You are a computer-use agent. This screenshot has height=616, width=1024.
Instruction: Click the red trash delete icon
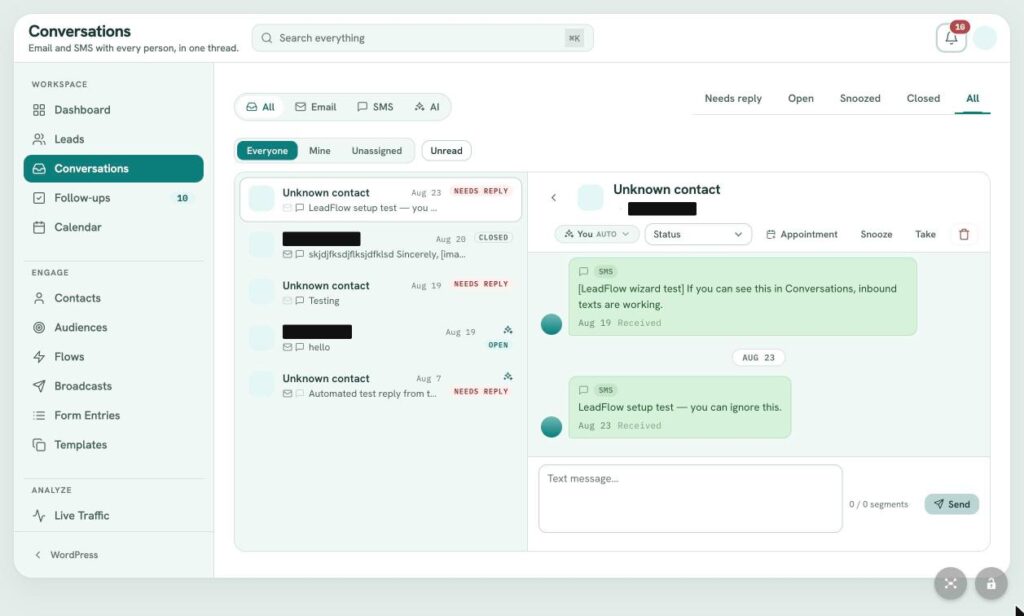[x=964, y=234]
